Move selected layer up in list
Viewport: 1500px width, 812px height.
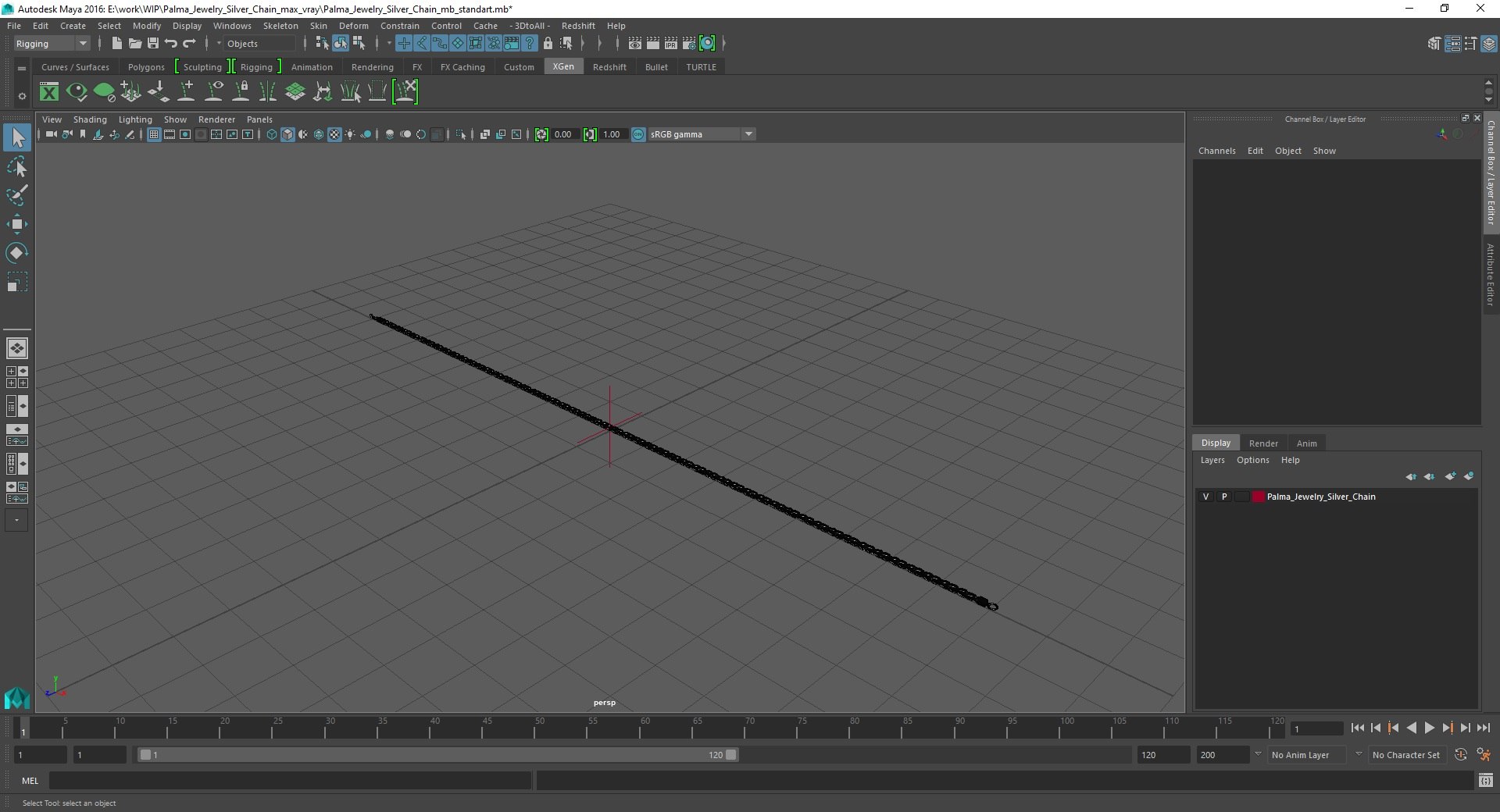pyautogui.click(x=1411, y=476)
